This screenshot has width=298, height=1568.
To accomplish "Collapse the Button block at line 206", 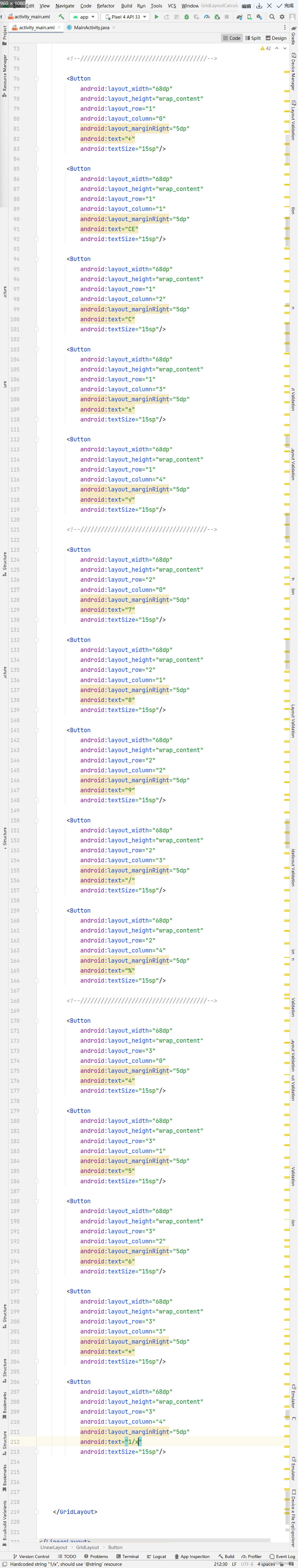I will pyautogui.click(x=36, y=1382).
